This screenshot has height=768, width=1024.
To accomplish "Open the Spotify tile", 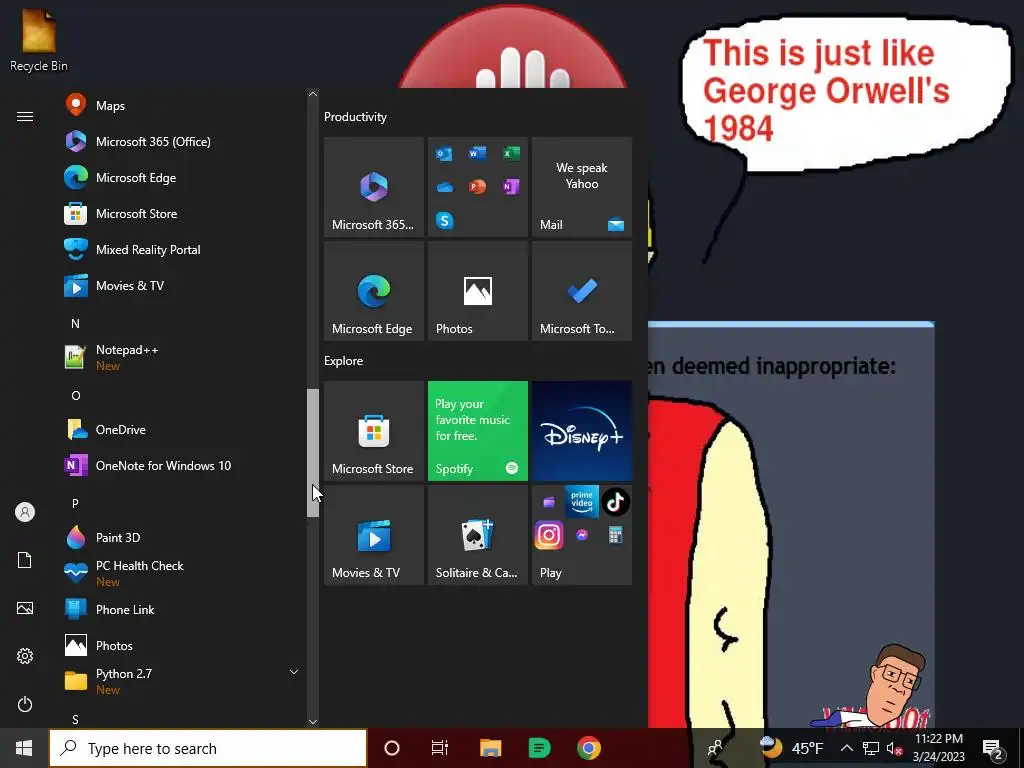I will pyautogui.click(x=477, y=431).
